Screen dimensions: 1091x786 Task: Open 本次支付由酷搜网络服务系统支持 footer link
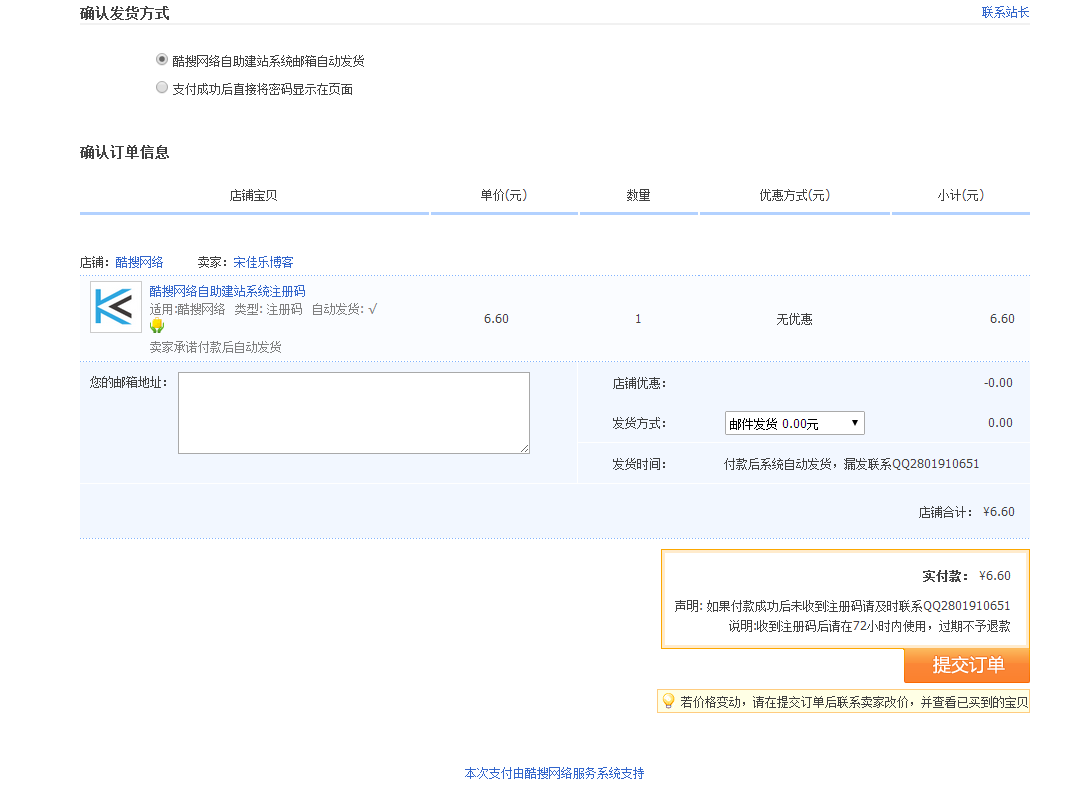coord(555,773)
